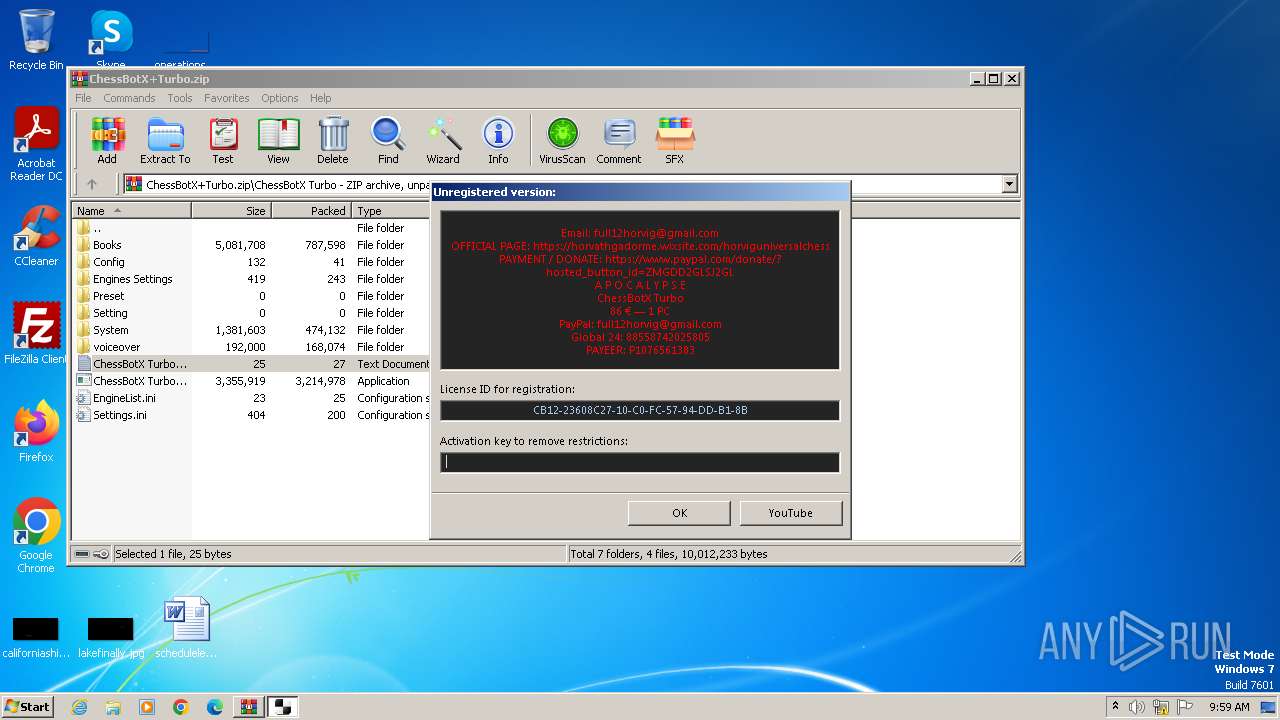Open Chrome from the taskbar
1280x720 pixels.
coord(181,707)
